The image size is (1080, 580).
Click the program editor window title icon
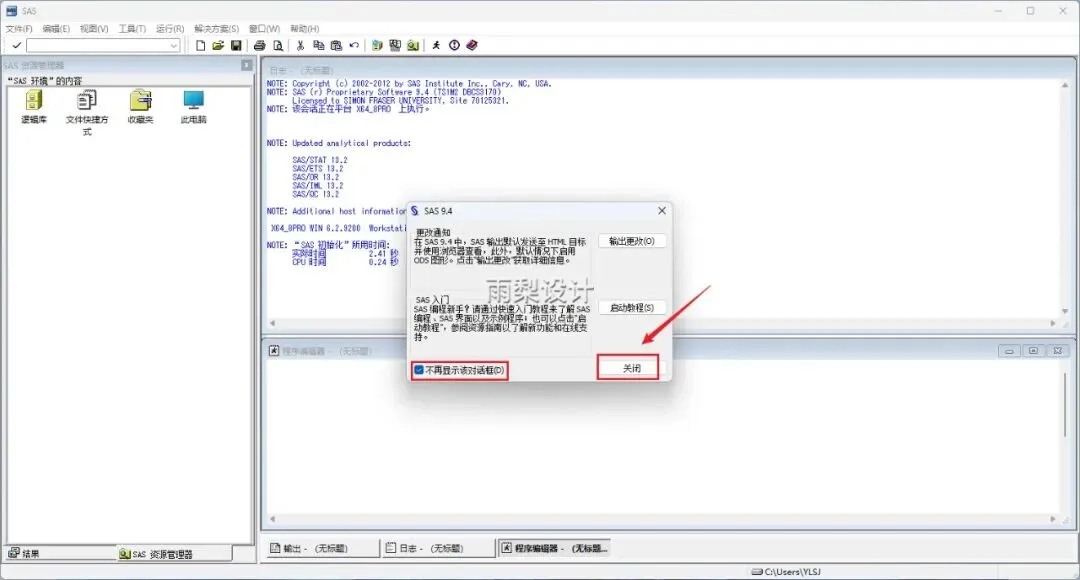coord(273,351)
